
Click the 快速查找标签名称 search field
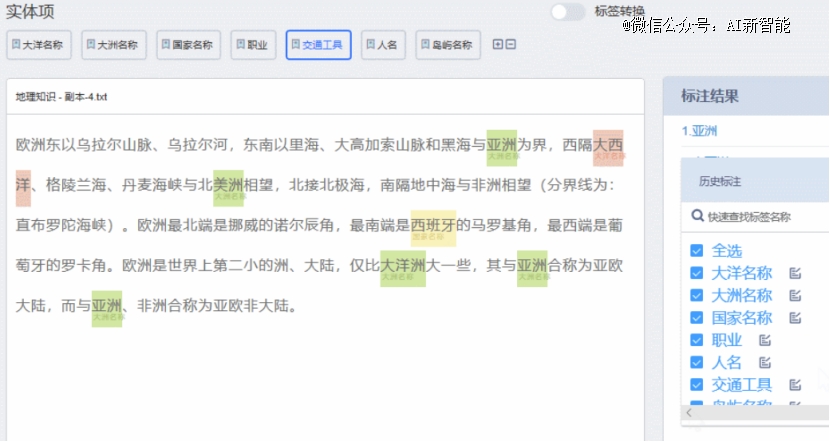coord(756,217)
